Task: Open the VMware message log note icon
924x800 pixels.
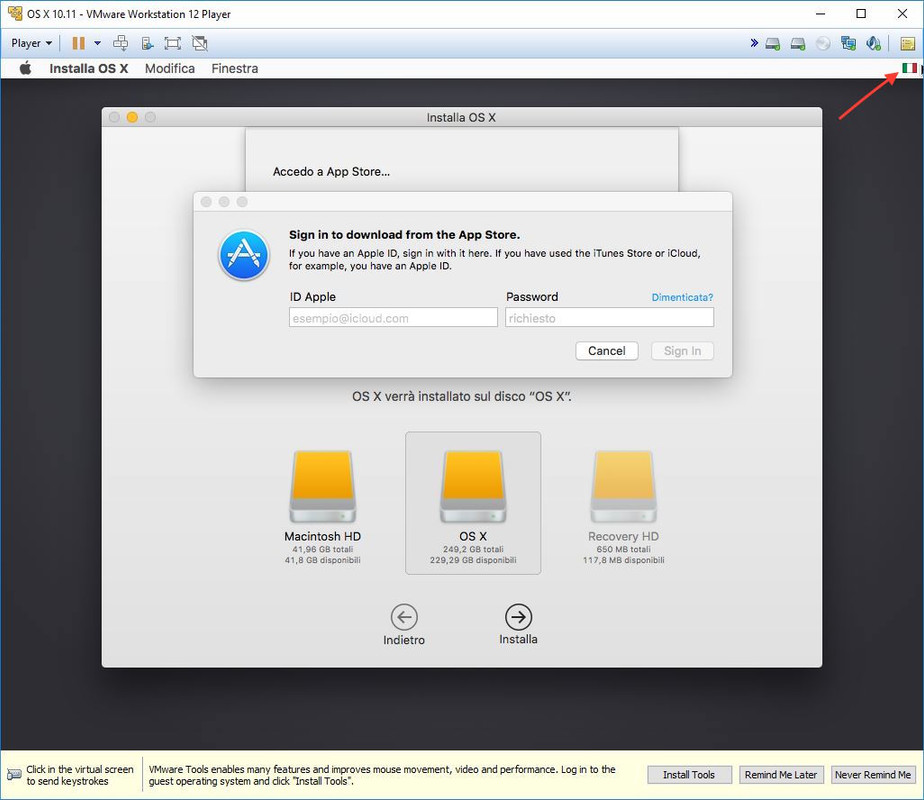Action: (x=907, y=44)
